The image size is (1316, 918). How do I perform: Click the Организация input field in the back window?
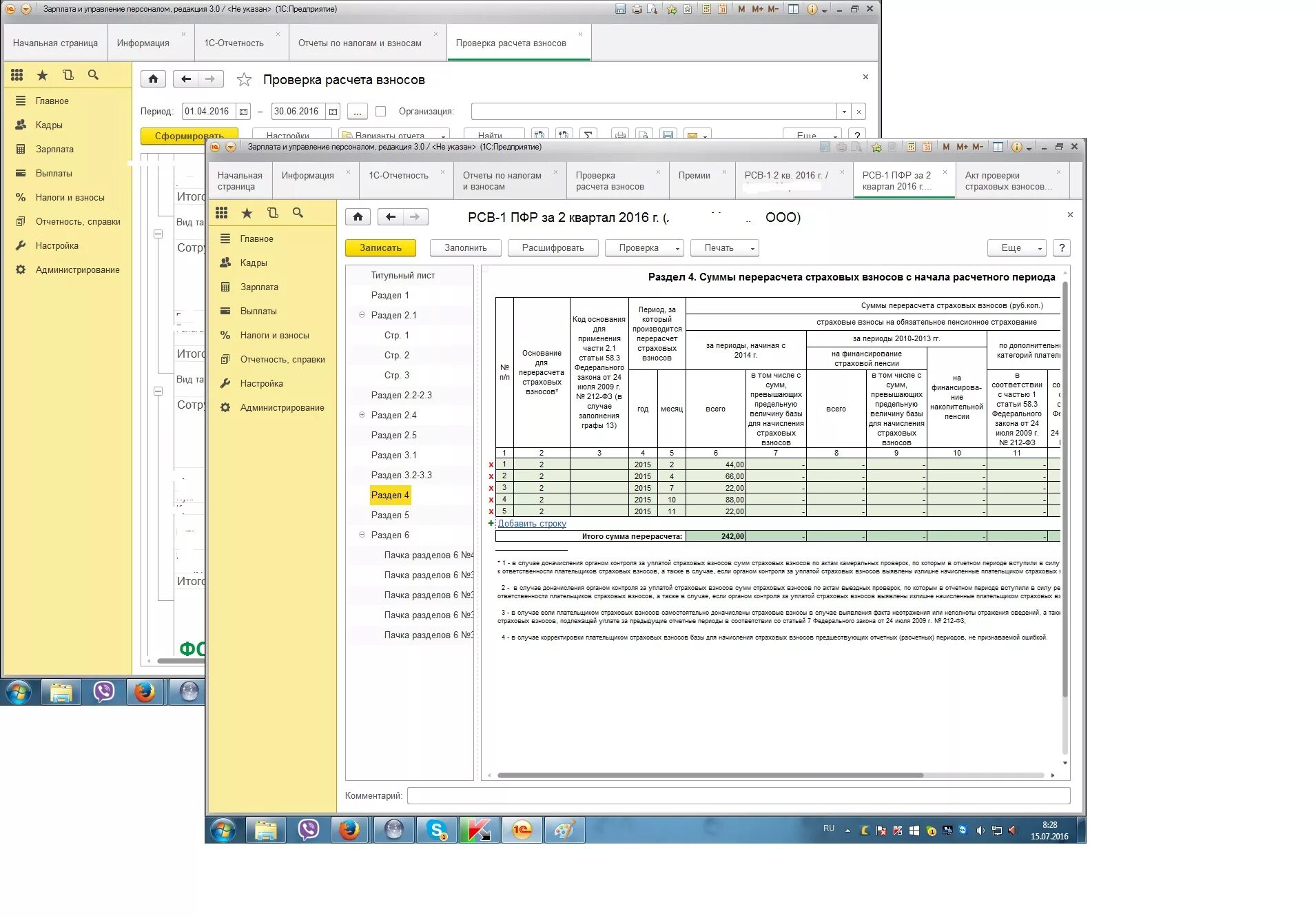[x=653, y=112]
